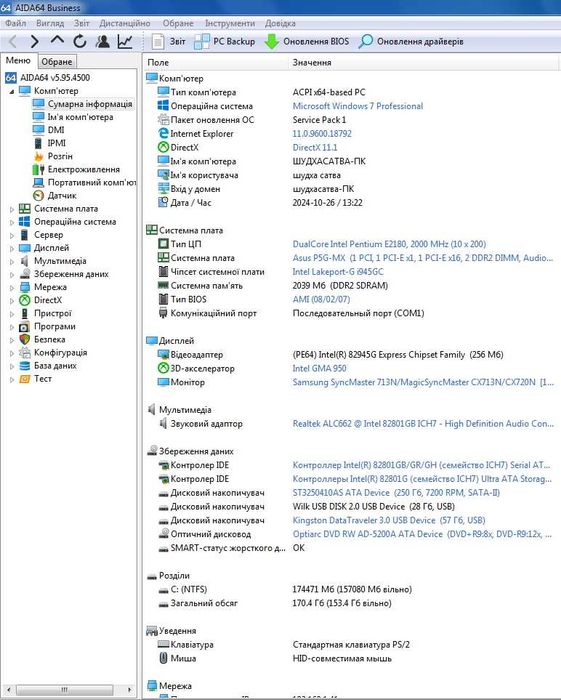Click the Back navigation arrow

(x=13, y=42)
